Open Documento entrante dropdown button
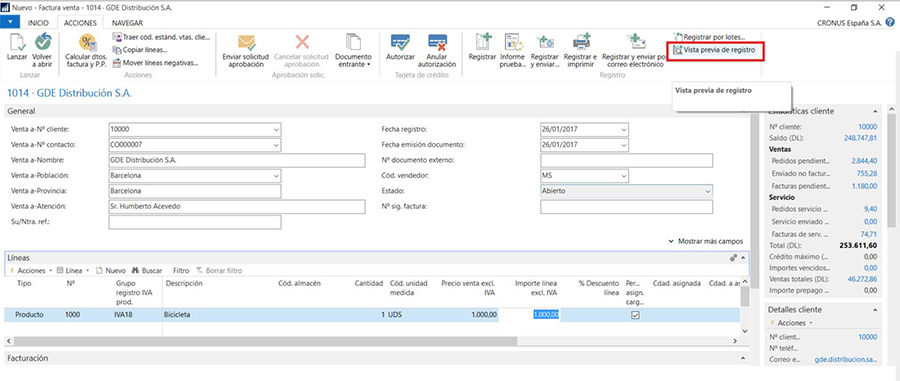This screenshot has width=900, height=381. [x=353, y=49]
